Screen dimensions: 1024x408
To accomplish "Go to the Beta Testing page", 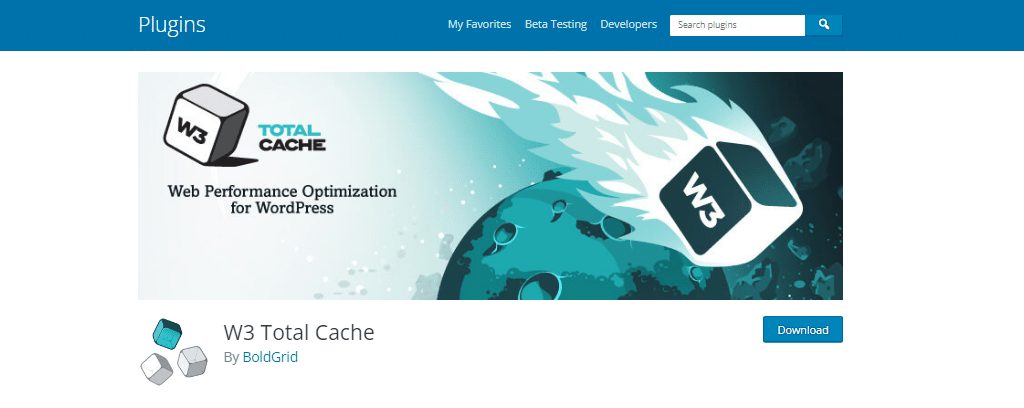I will (x=555, y=25).
